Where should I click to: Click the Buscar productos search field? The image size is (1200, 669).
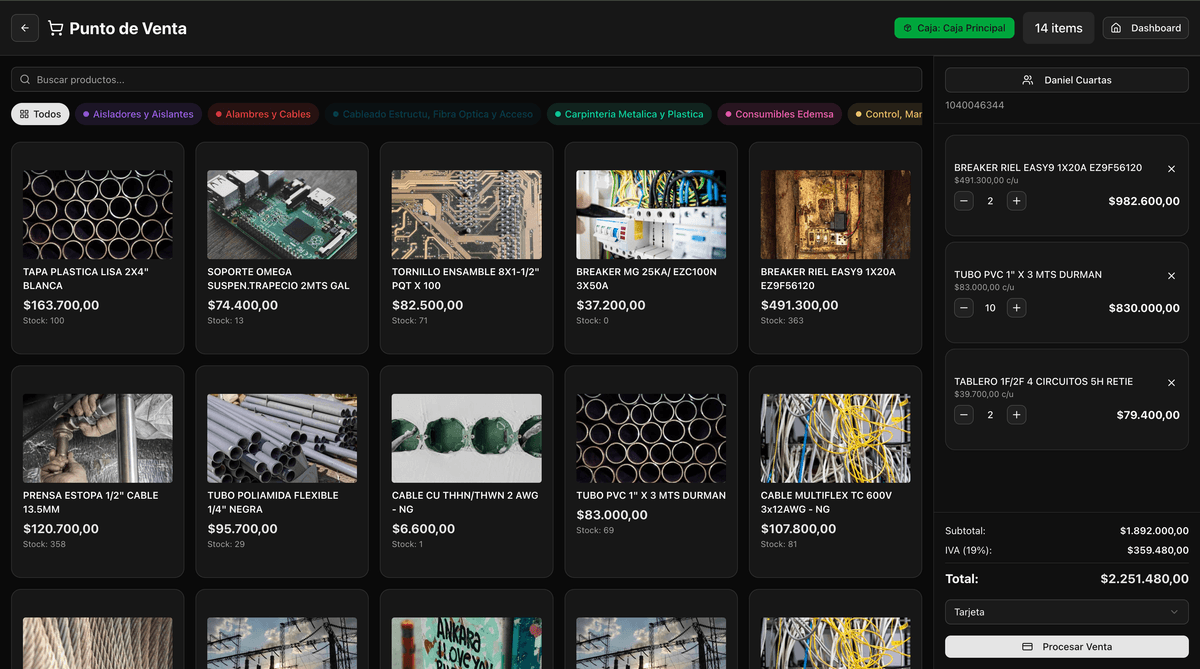pos(466,80)
